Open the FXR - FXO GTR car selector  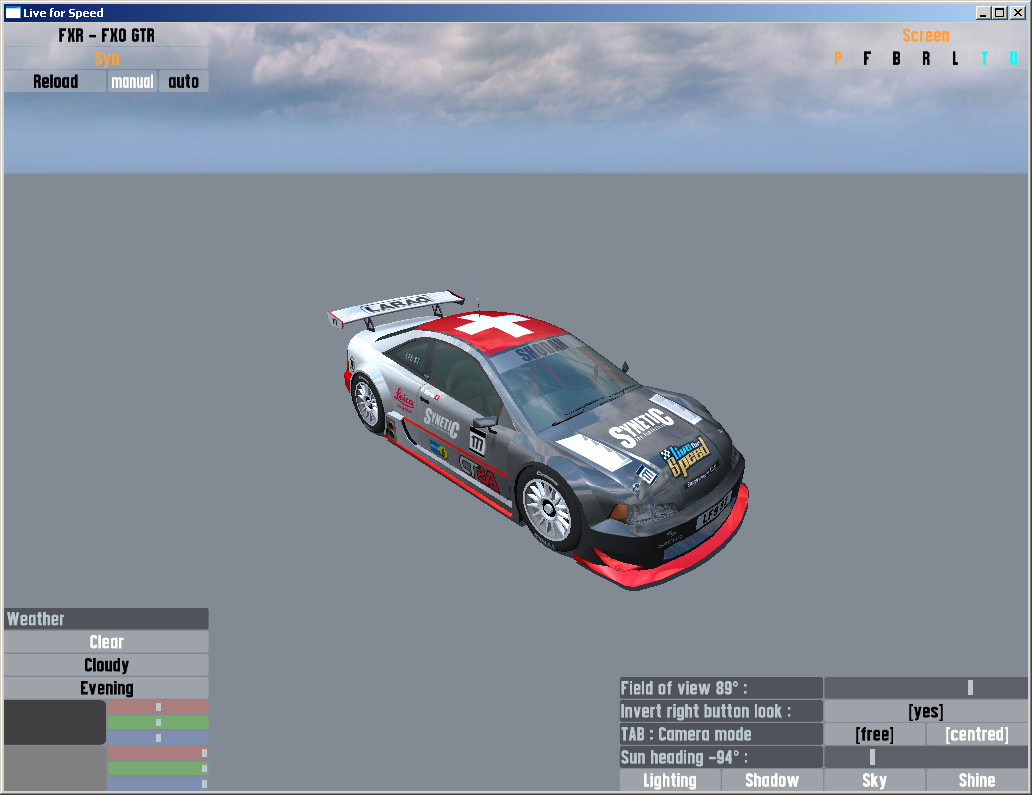pyautogui.click(x=107, y=36)
